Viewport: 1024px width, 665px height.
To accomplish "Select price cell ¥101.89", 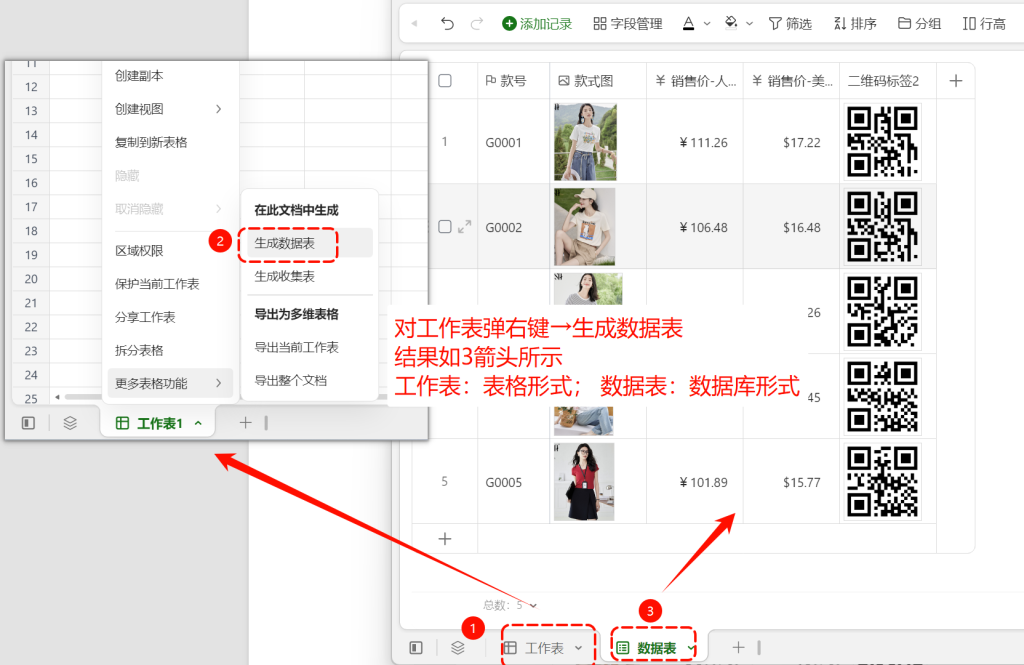I will [695, 482].
